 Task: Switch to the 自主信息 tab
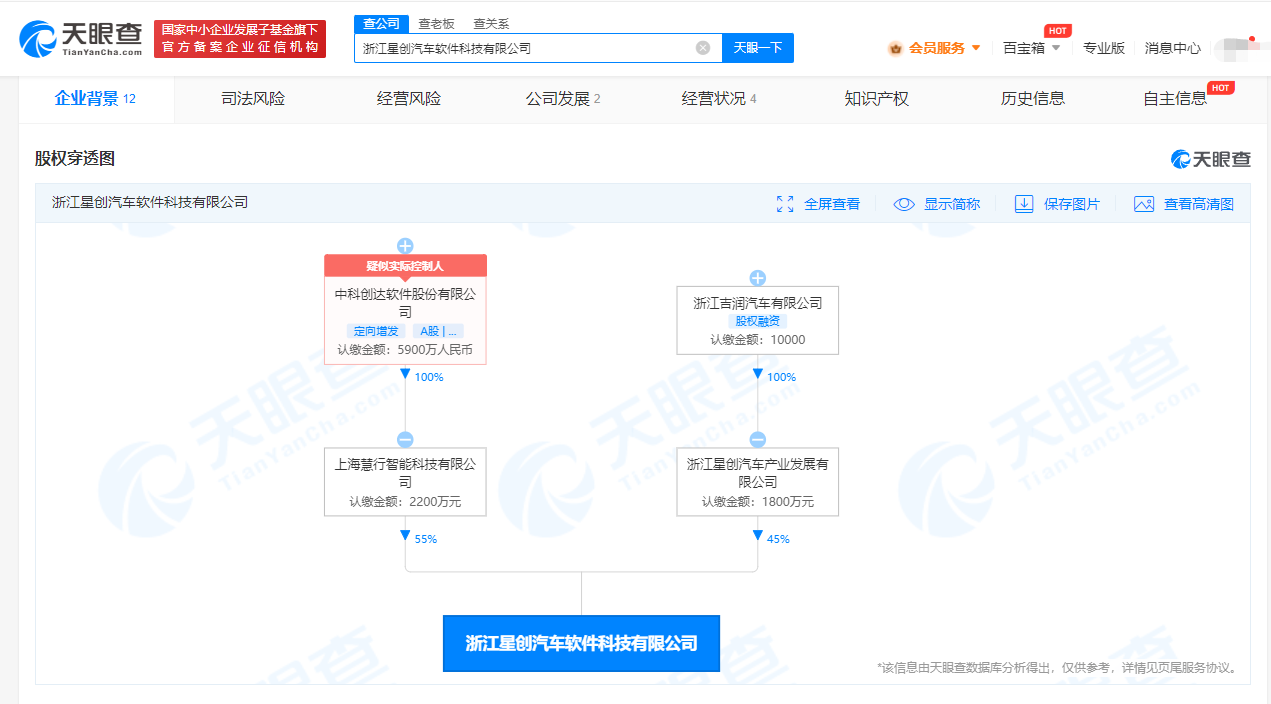pos(1175,99)
